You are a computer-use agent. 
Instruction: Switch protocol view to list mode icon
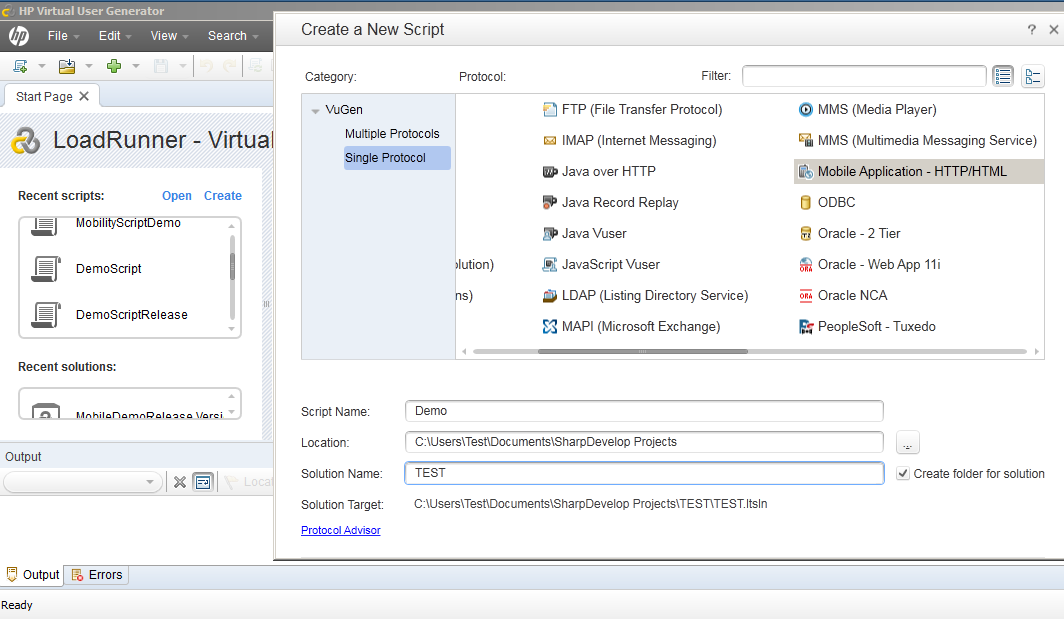pyautogui.click(x=1003, y=76)
